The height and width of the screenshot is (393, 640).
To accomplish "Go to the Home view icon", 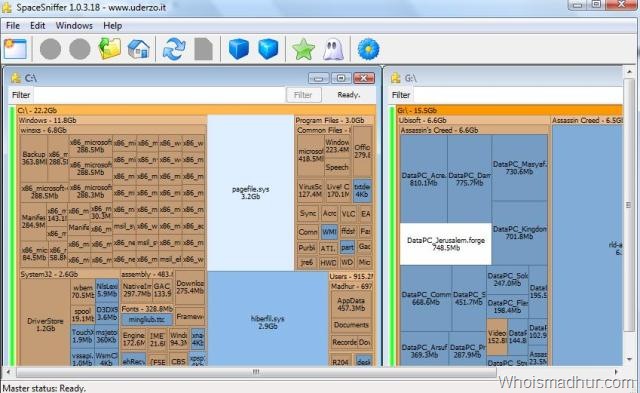I will click(139, 49).
